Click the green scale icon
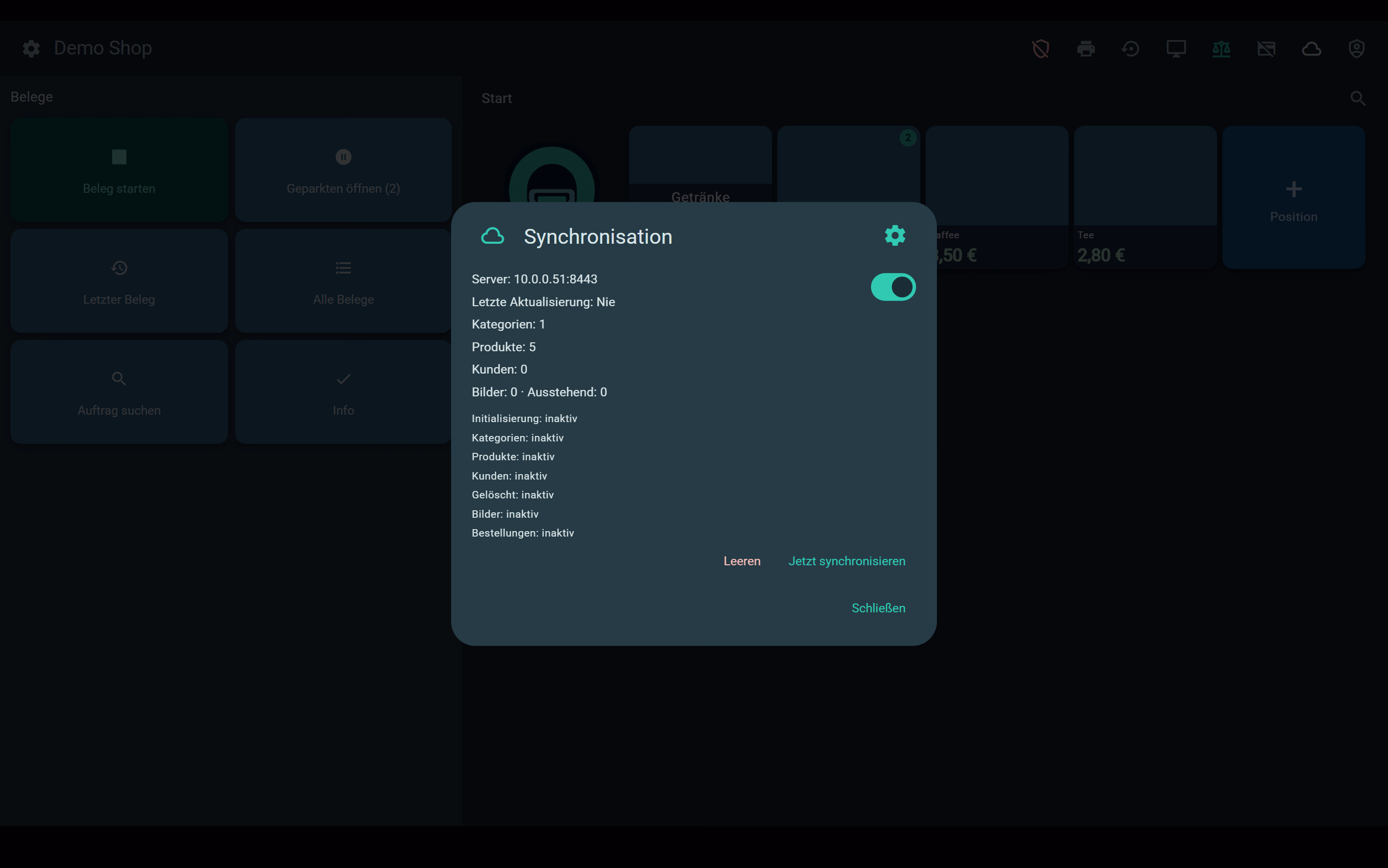Image resolution: width=1388 pixels, height=868 pixels. [x=1221, y=49]
